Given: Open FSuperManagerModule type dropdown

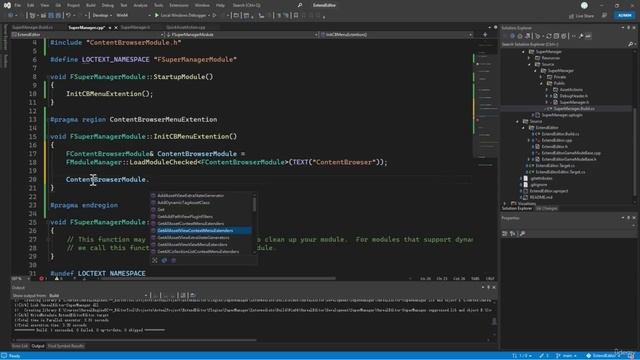Looking at the screenshot, I should [242, 35].
